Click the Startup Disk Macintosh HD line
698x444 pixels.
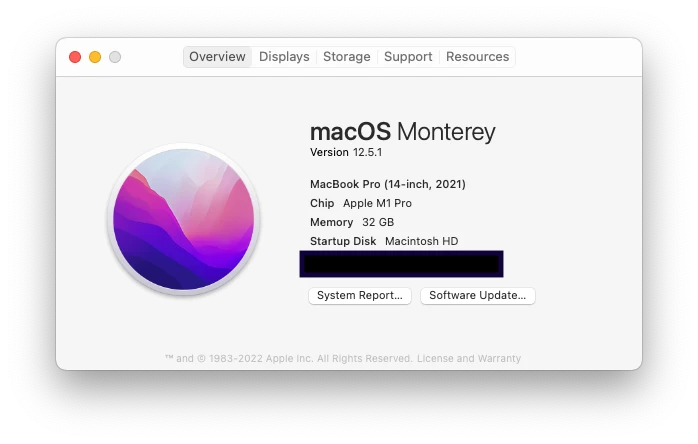pos(384,241)
